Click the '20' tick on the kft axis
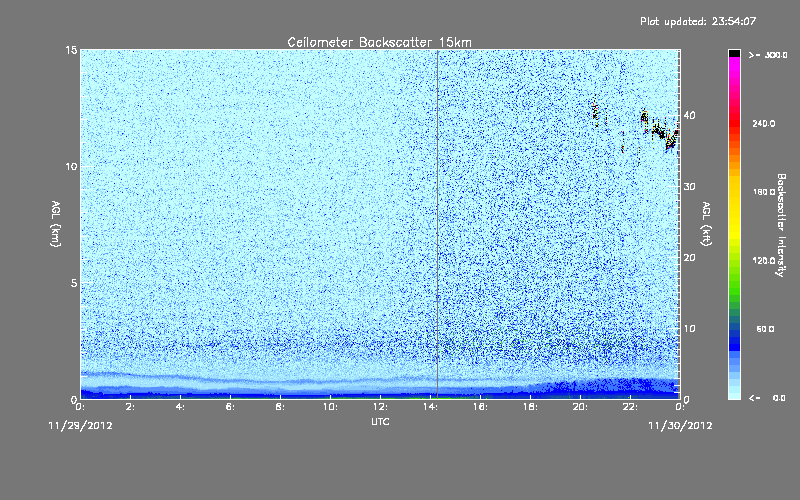This screenshot has height=500, width=800. coord(689,258)
